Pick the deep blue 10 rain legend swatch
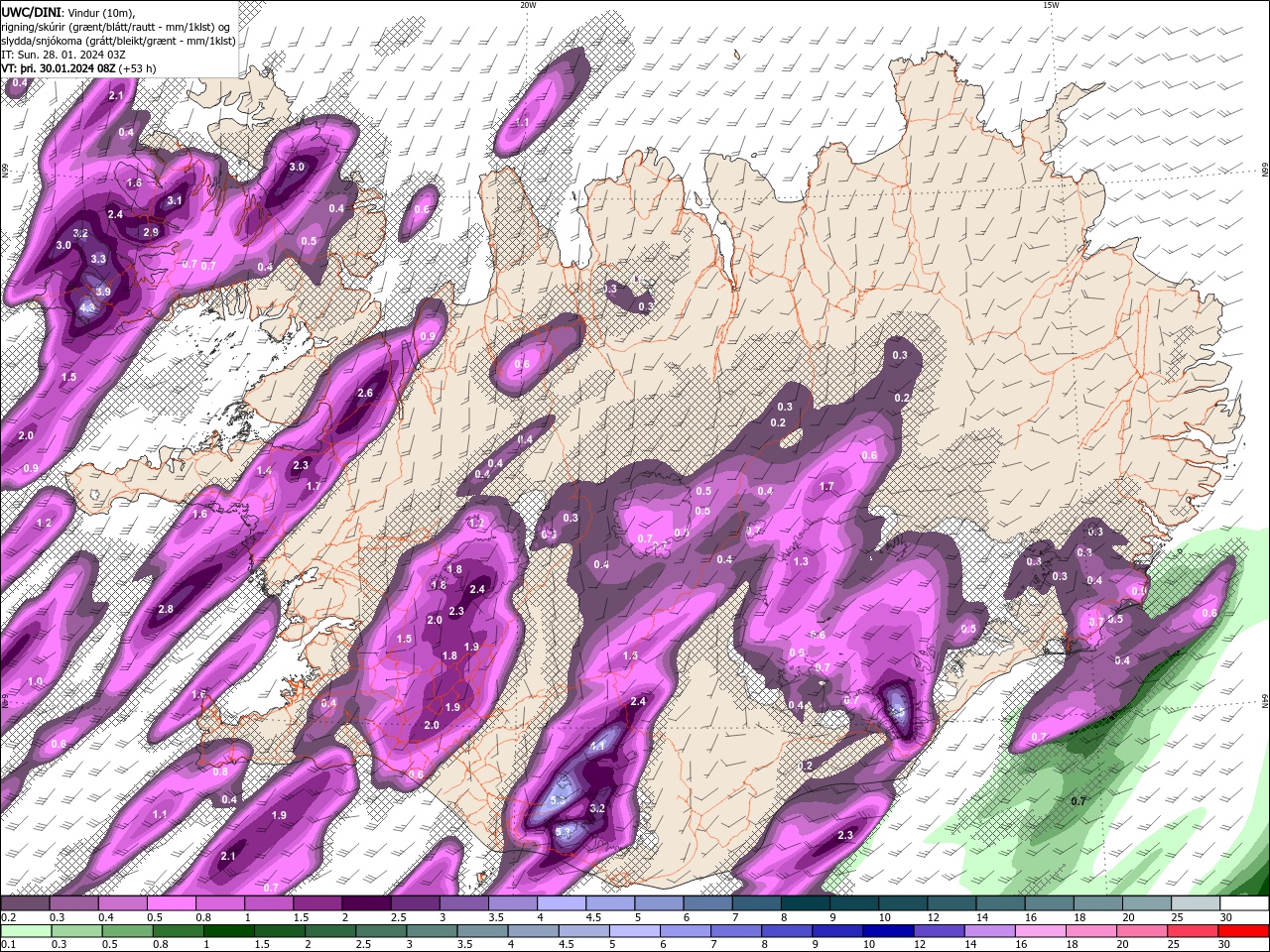1270x952 pixels. 886,931
